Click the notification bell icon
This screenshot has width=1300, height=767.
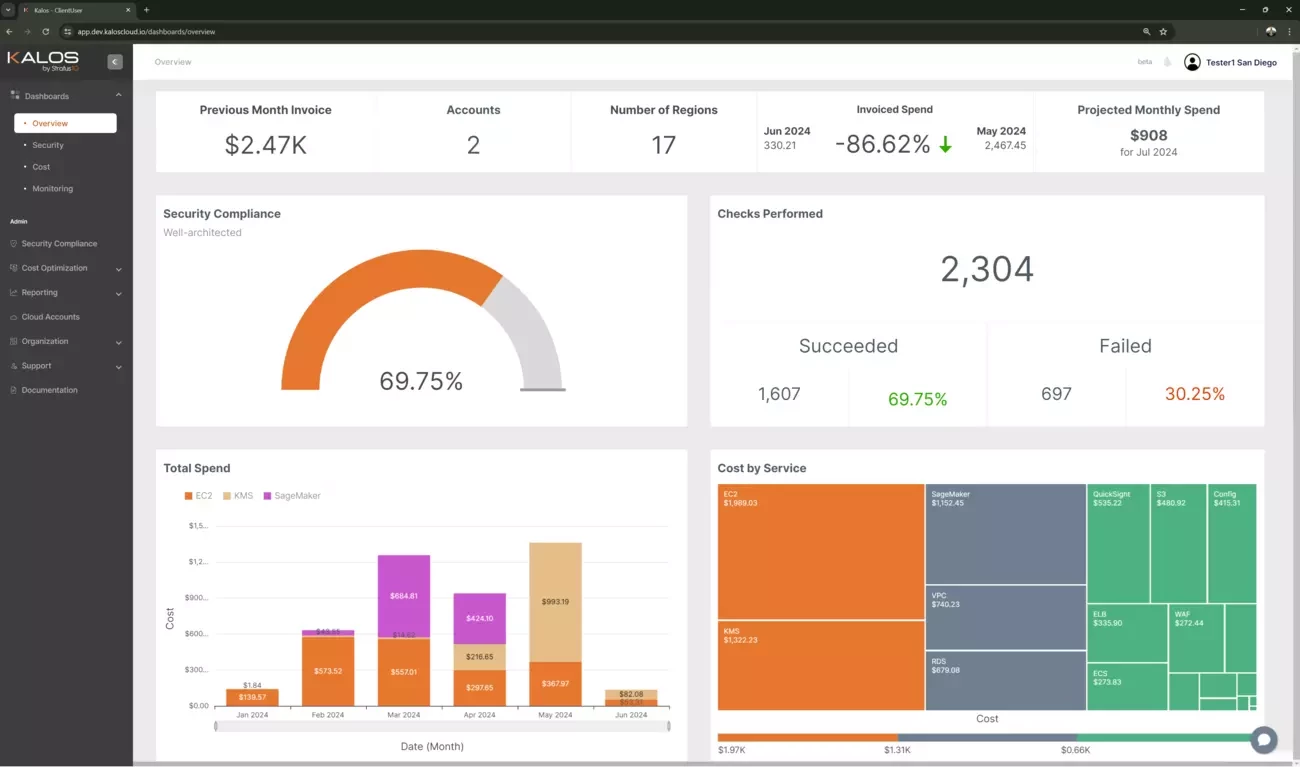click(x=1167, y=62)
